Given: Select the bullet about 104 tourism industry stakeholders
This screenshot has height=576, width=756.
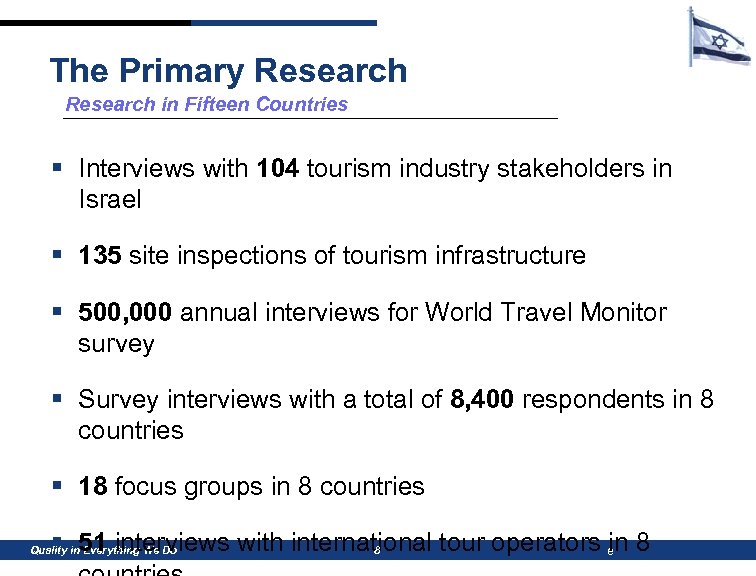Looking at the screenshot, I should point(375,184).
